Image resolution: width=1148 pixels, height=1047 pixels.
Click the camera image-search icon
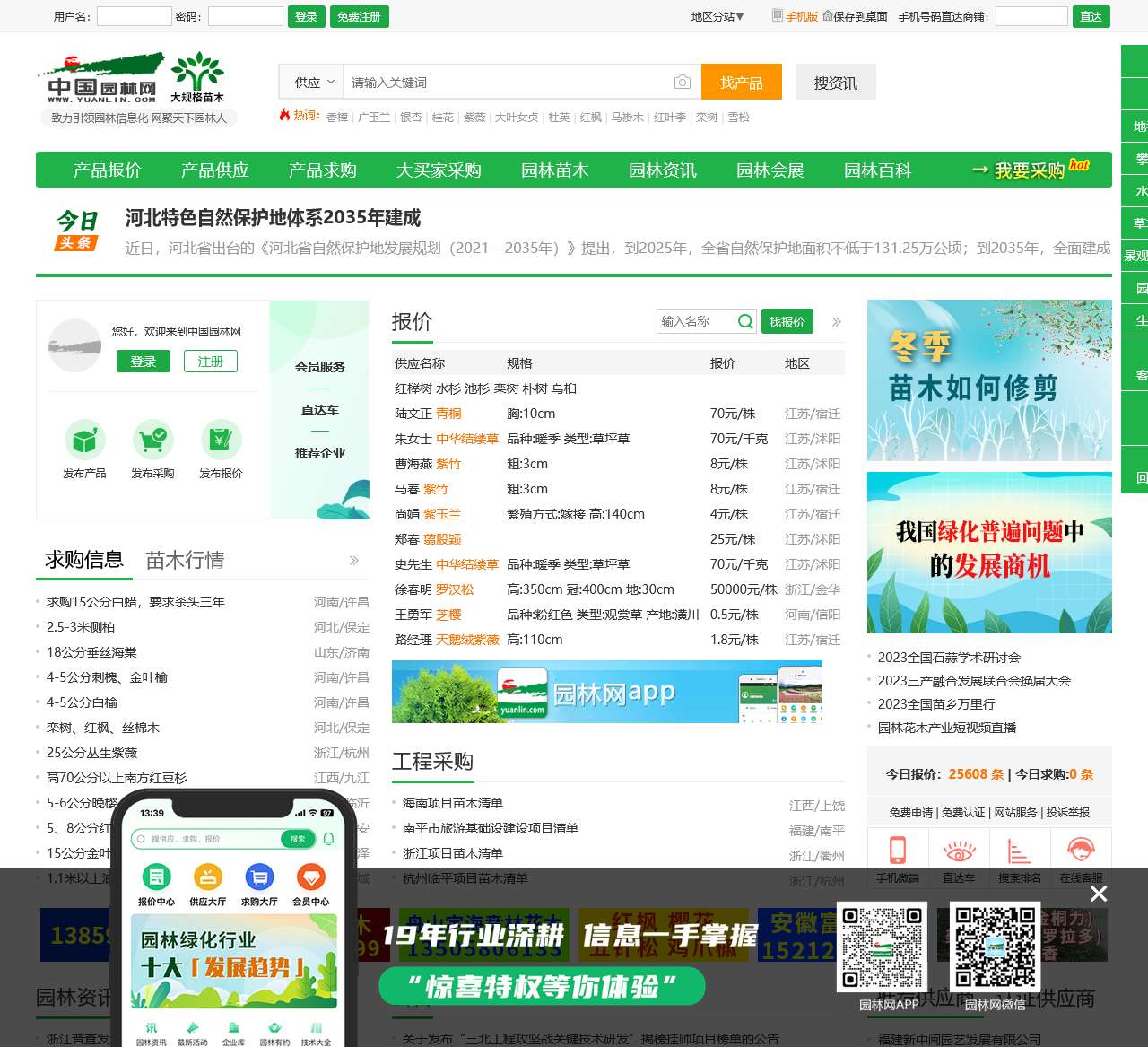pos(683,83)
